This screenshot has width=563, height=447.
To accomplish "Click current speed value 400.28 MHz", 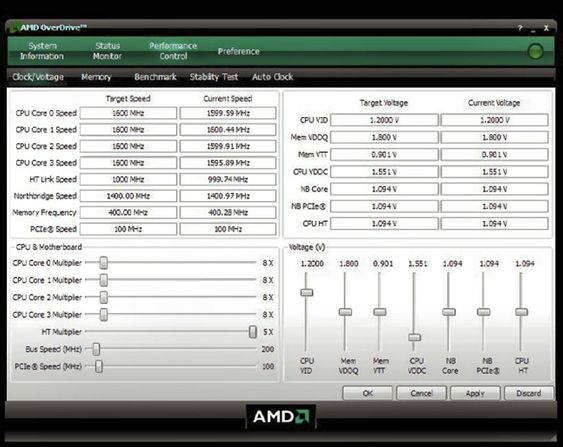I will [228, 212].
